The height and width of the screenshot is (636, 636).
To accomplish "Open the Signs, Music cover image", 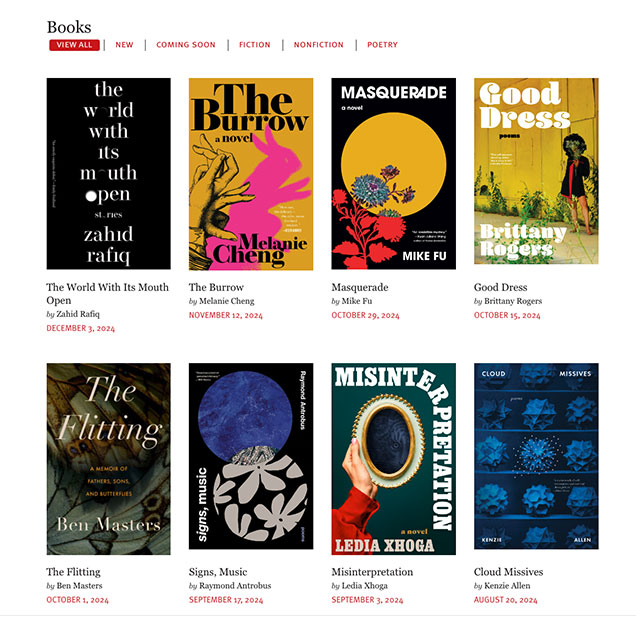I will [251, 456].
